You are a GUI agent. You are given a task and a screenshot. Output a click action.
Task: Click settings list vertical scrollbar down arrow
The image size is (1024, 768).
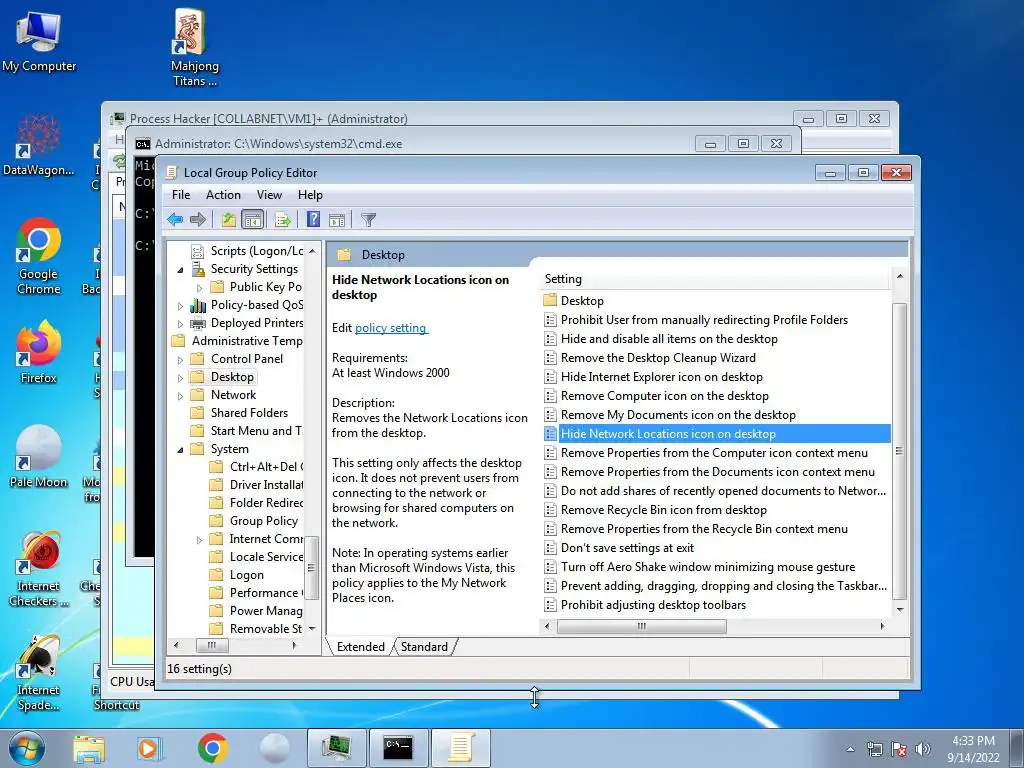point(900,609)
